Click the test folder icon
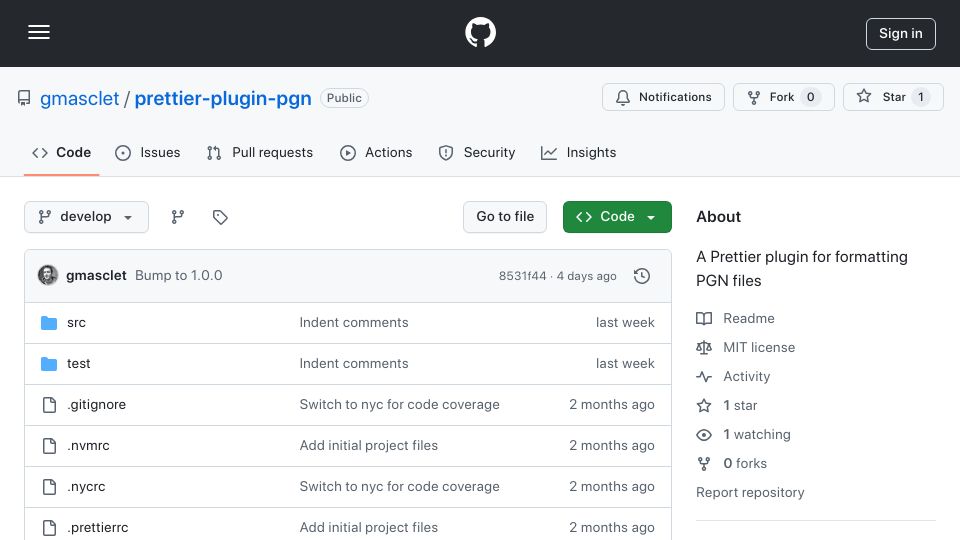Screen dimensions: 960x540 click(x=49, y=364)
